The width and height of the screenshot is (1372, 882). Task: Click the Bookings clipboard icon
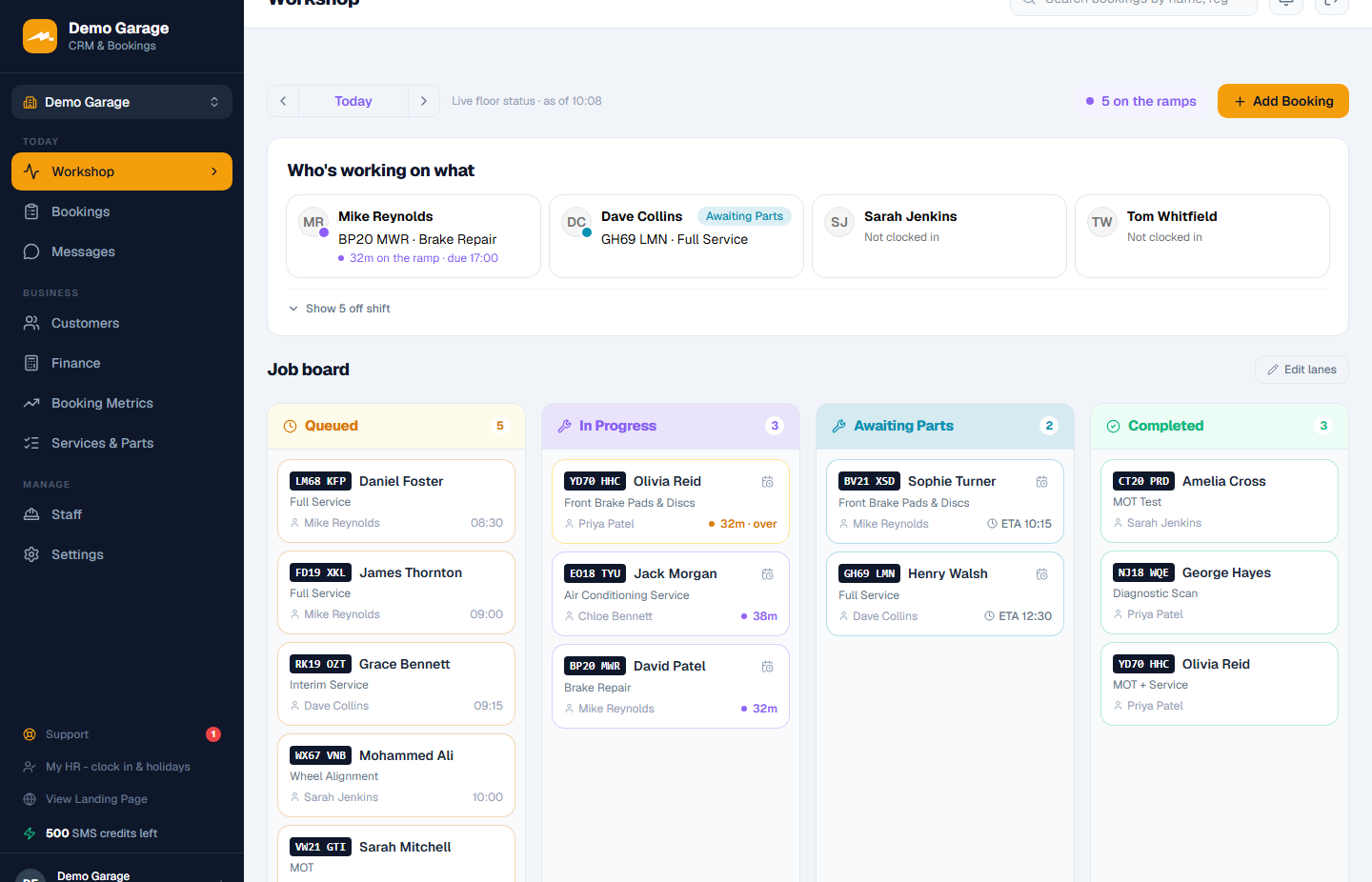(x=31, y=211)
